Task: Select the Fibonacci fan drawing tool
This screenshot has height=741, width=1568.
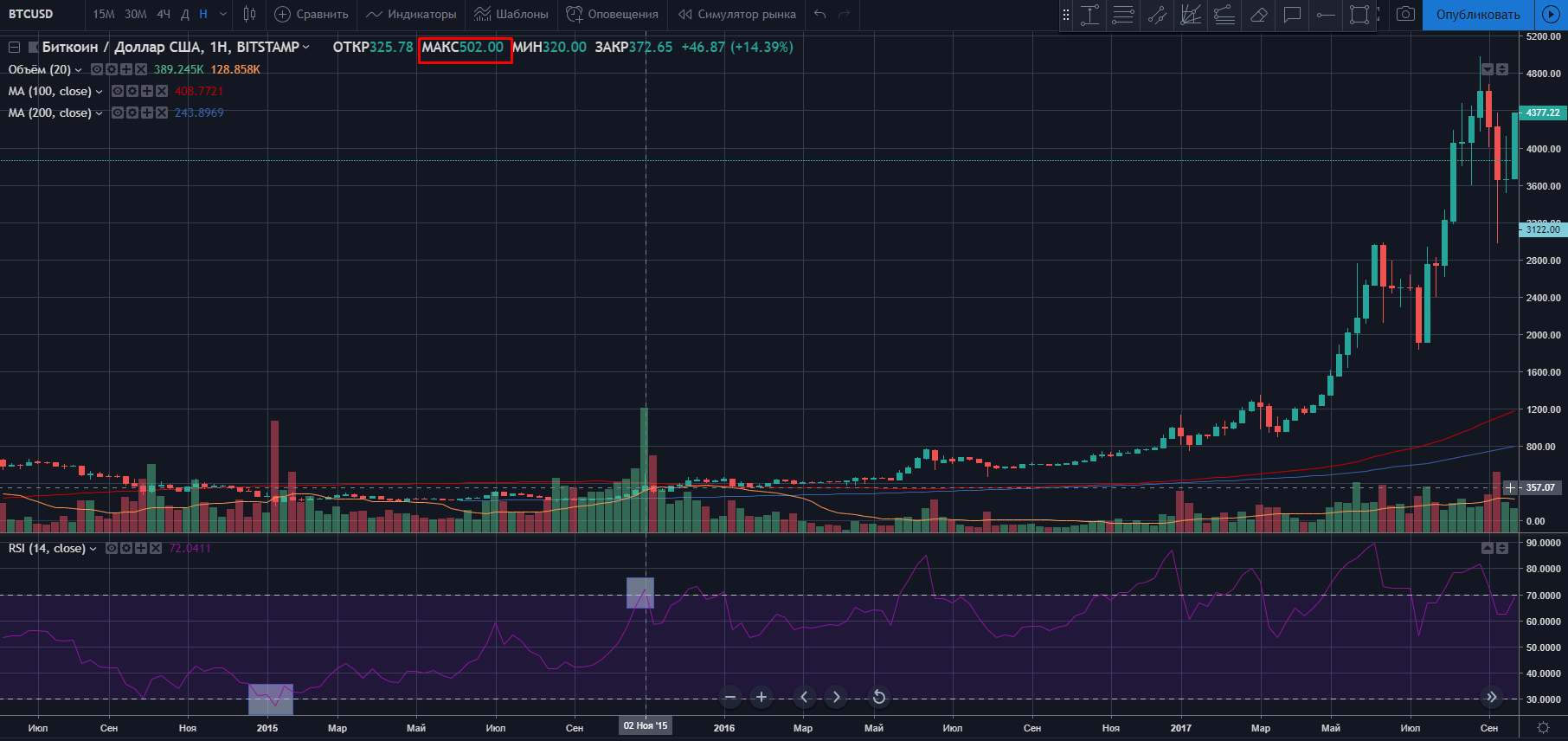Action: click(1191, 15)
